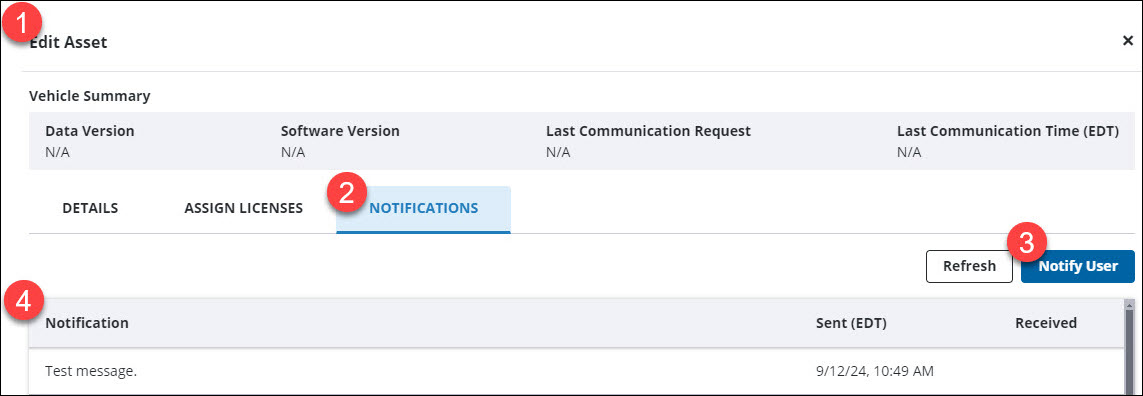
Task: Click the Sent (EDT) column header
Action: click(851, 322)
